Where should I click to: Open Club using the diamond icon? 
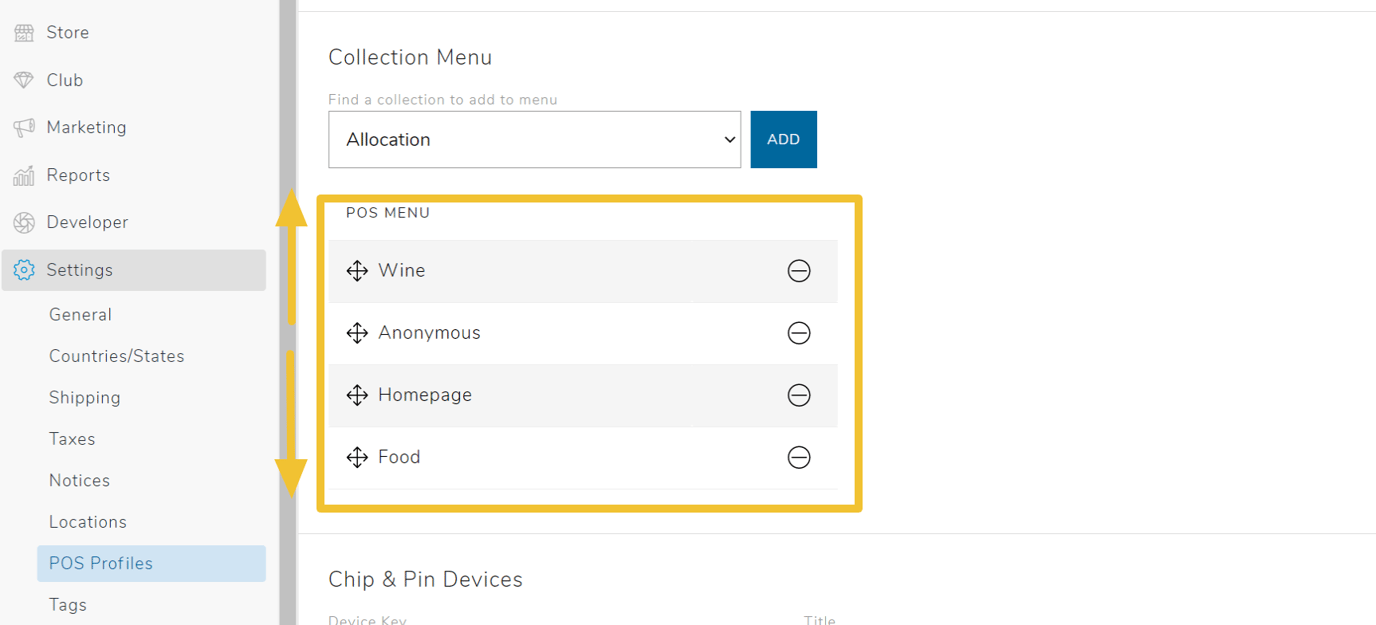coord(21,79)
